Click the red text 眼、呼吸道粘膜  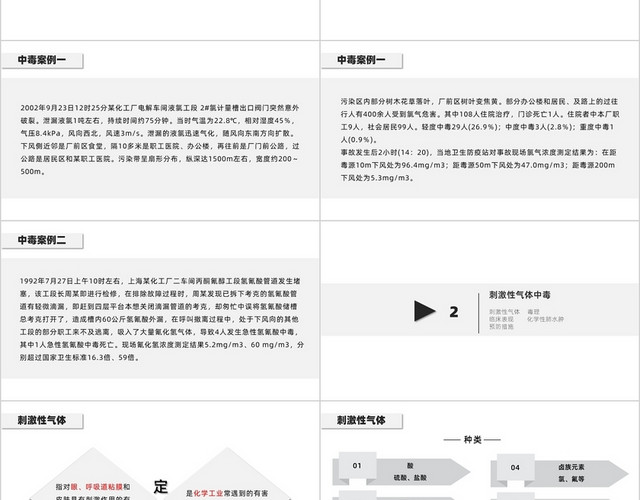point(97,487)
